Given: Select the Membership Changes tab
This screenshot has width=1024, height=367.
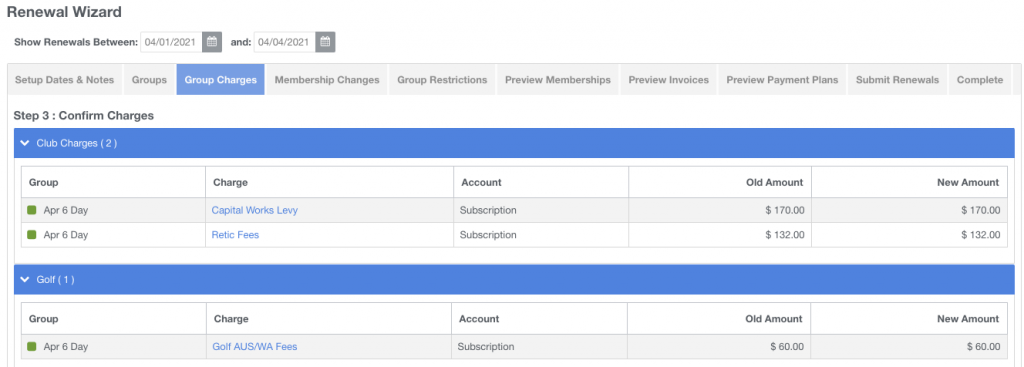Looking at the screenshot, I should (327, 80).
